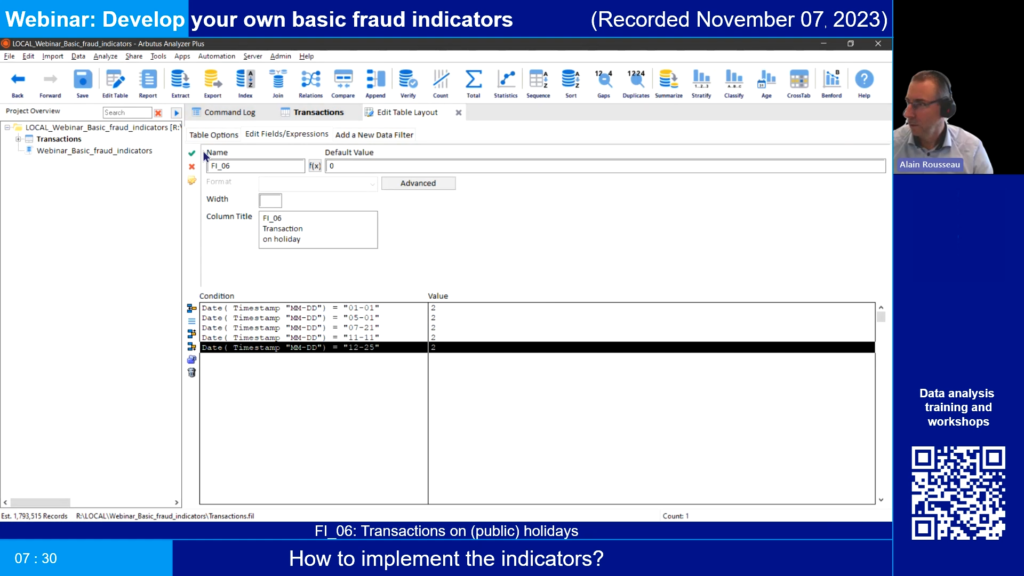Image resolution: width=1024 pixels, height=576 pixels.
Task: Cancel field edits with red X icon
Action: point(191,167)
